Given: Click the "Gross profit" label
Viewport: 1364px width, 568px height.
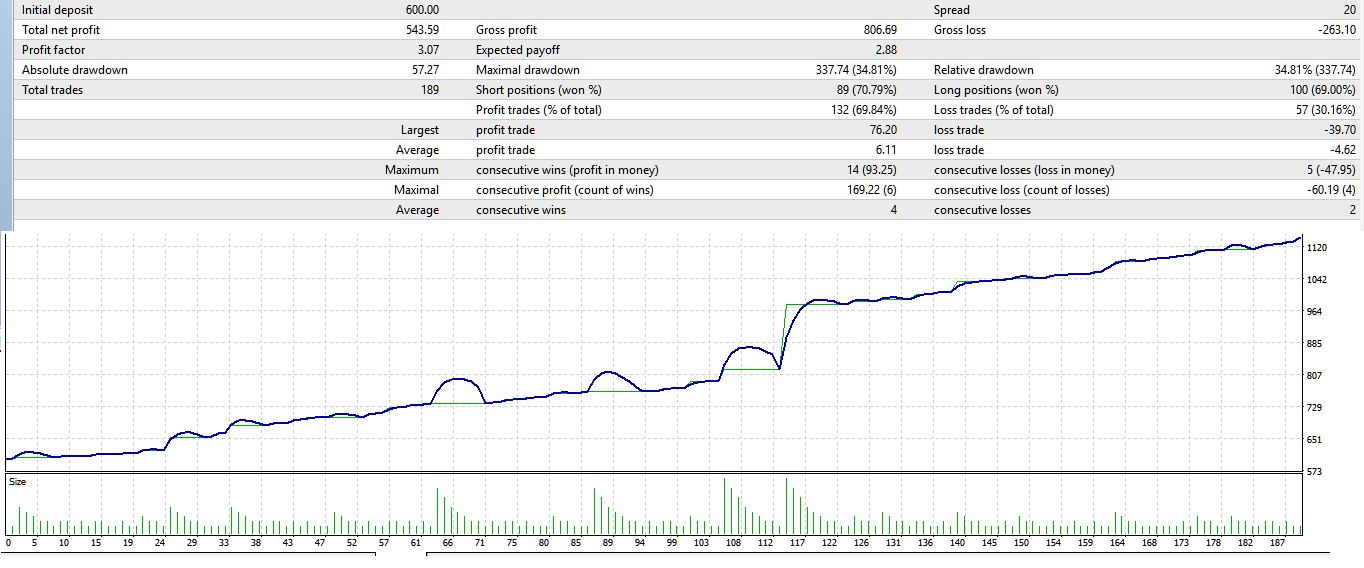Looking at the screenshot, I should (506, 30).
